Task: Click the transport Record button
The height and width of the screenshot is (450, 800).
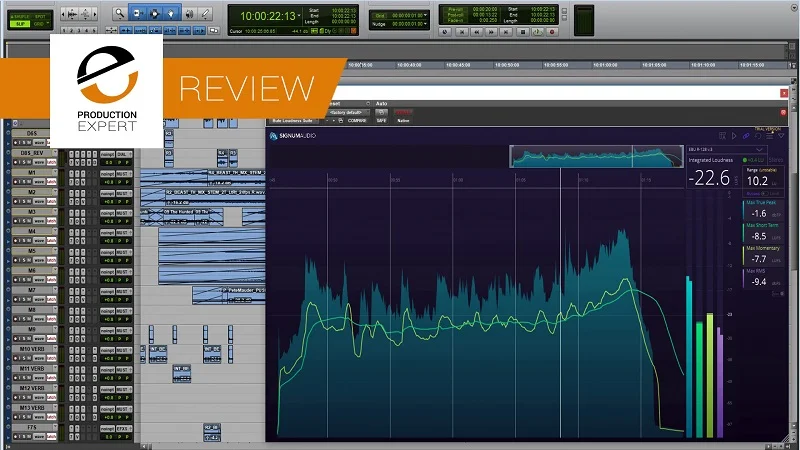Action: click(552, 32)
